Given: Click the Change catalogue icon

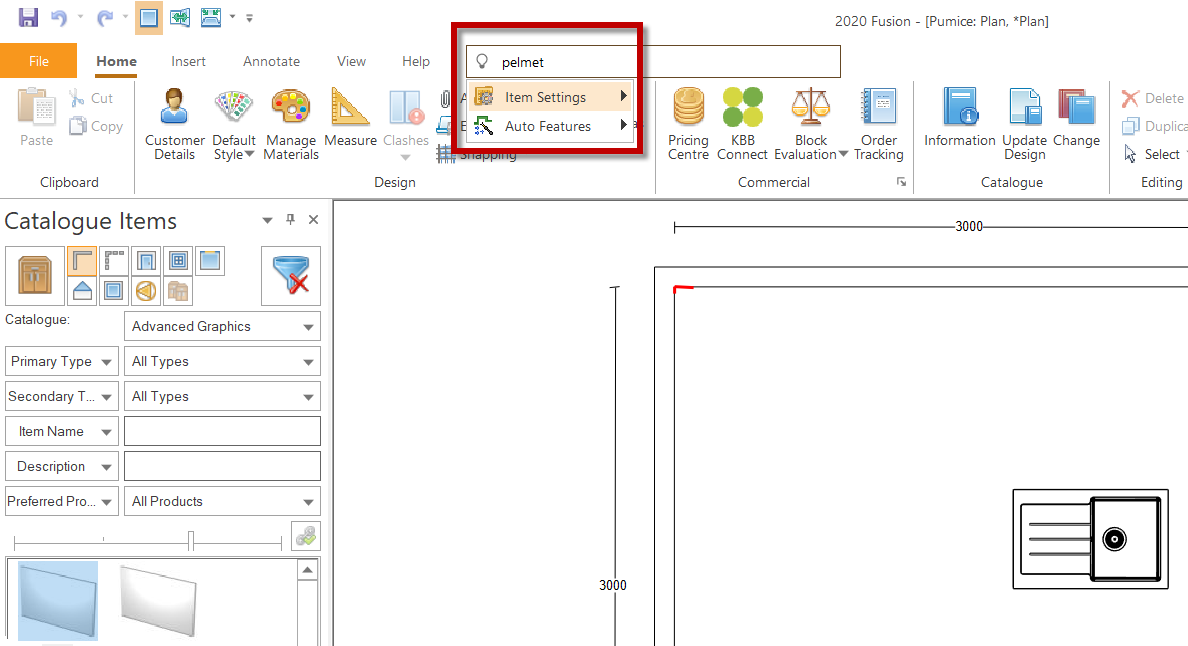Looking at the screenshot, I should pyautogui.click(x=1076, y=117).
